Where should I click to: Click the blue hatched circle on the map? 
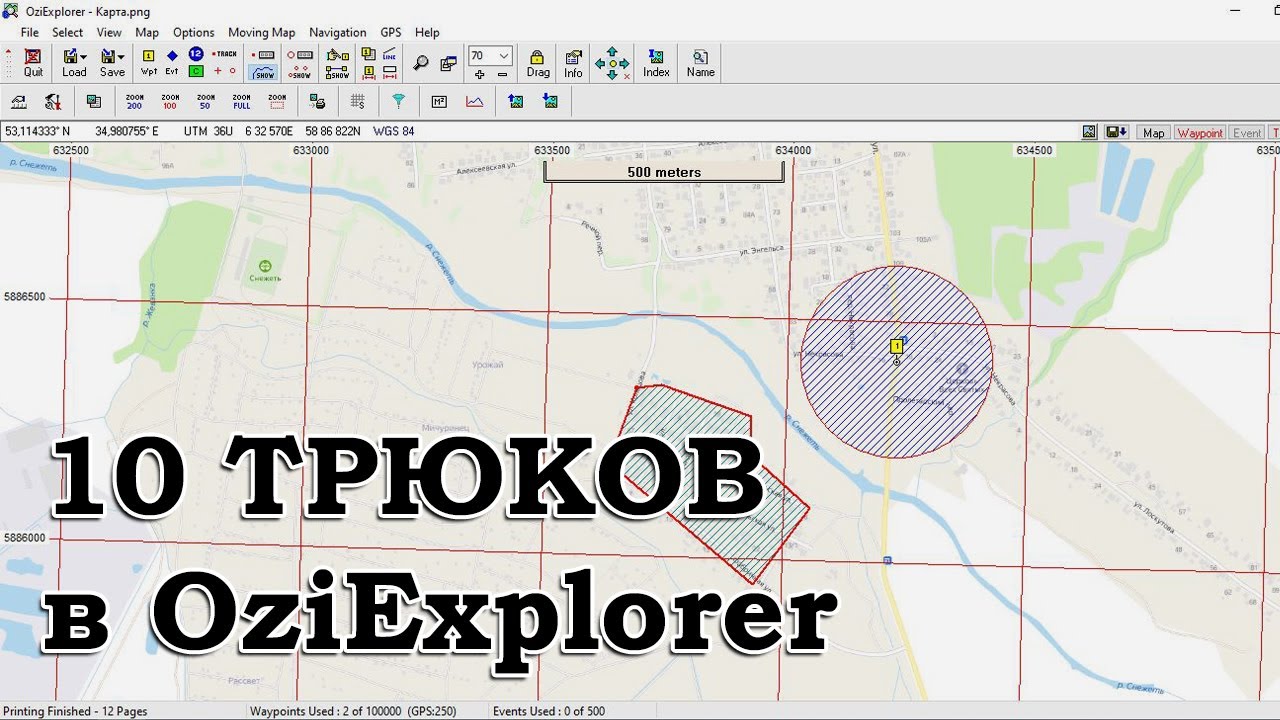point(897,362)
